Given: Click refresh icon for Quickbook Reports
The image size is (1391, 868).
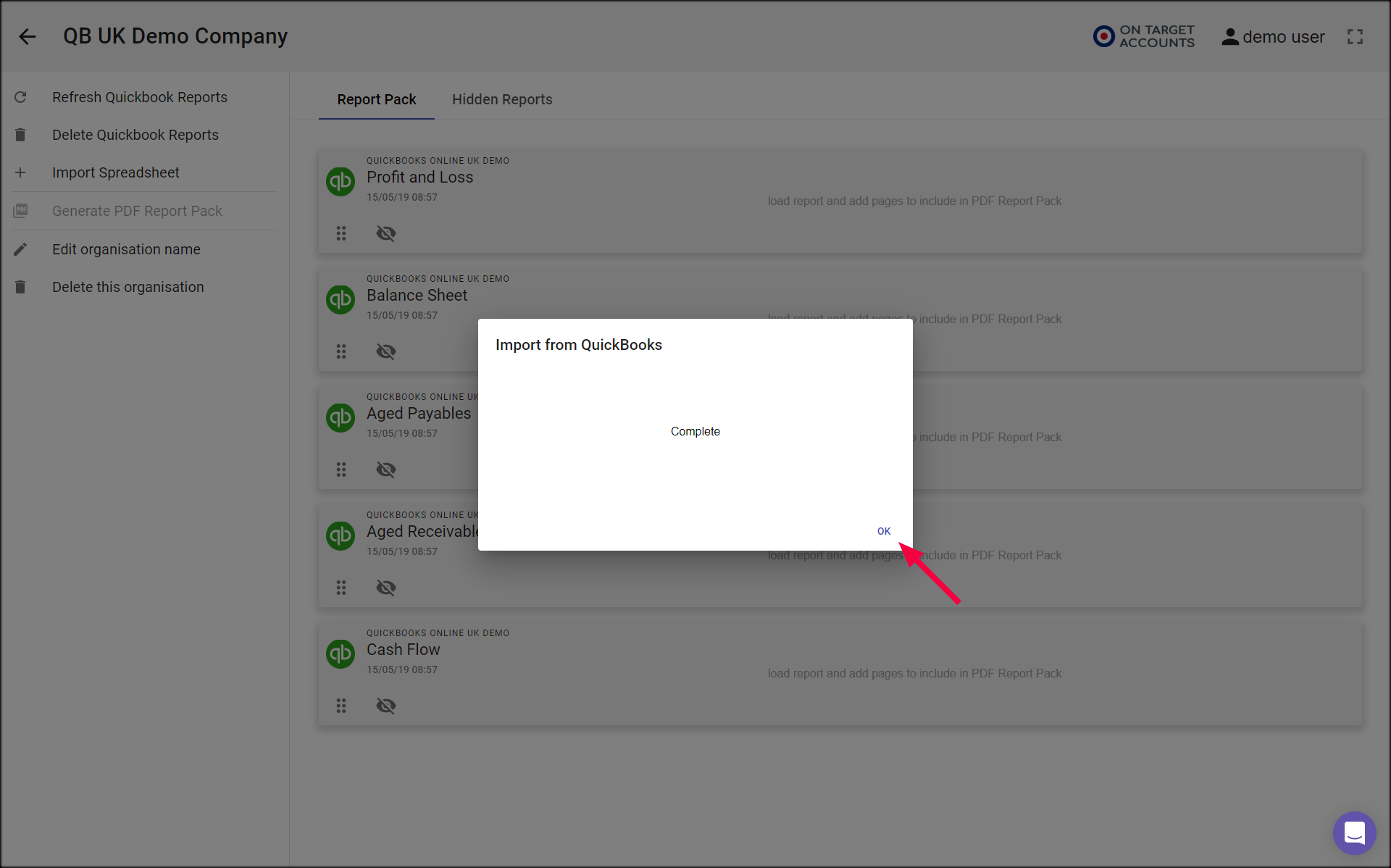Looking at the screenshot, I should (x=20, y=97).
